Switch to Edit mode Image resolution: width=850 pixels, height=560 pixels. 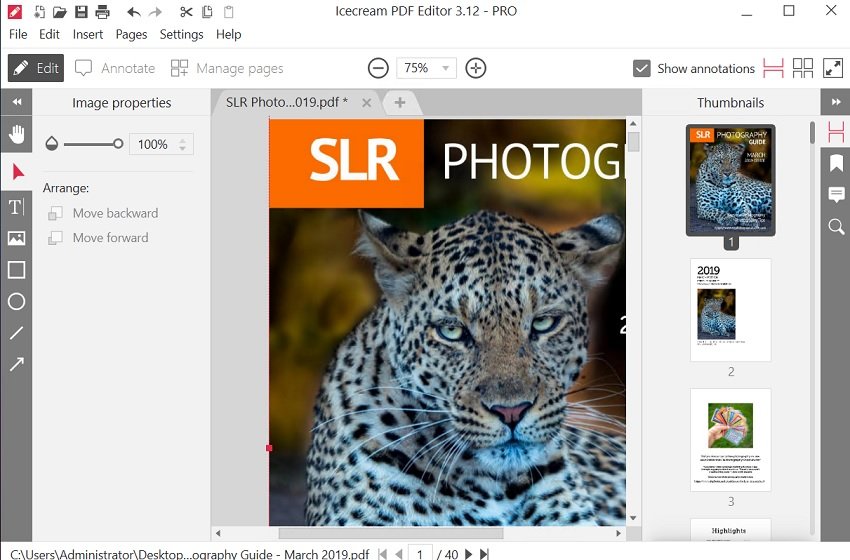(x=36, y=68)
